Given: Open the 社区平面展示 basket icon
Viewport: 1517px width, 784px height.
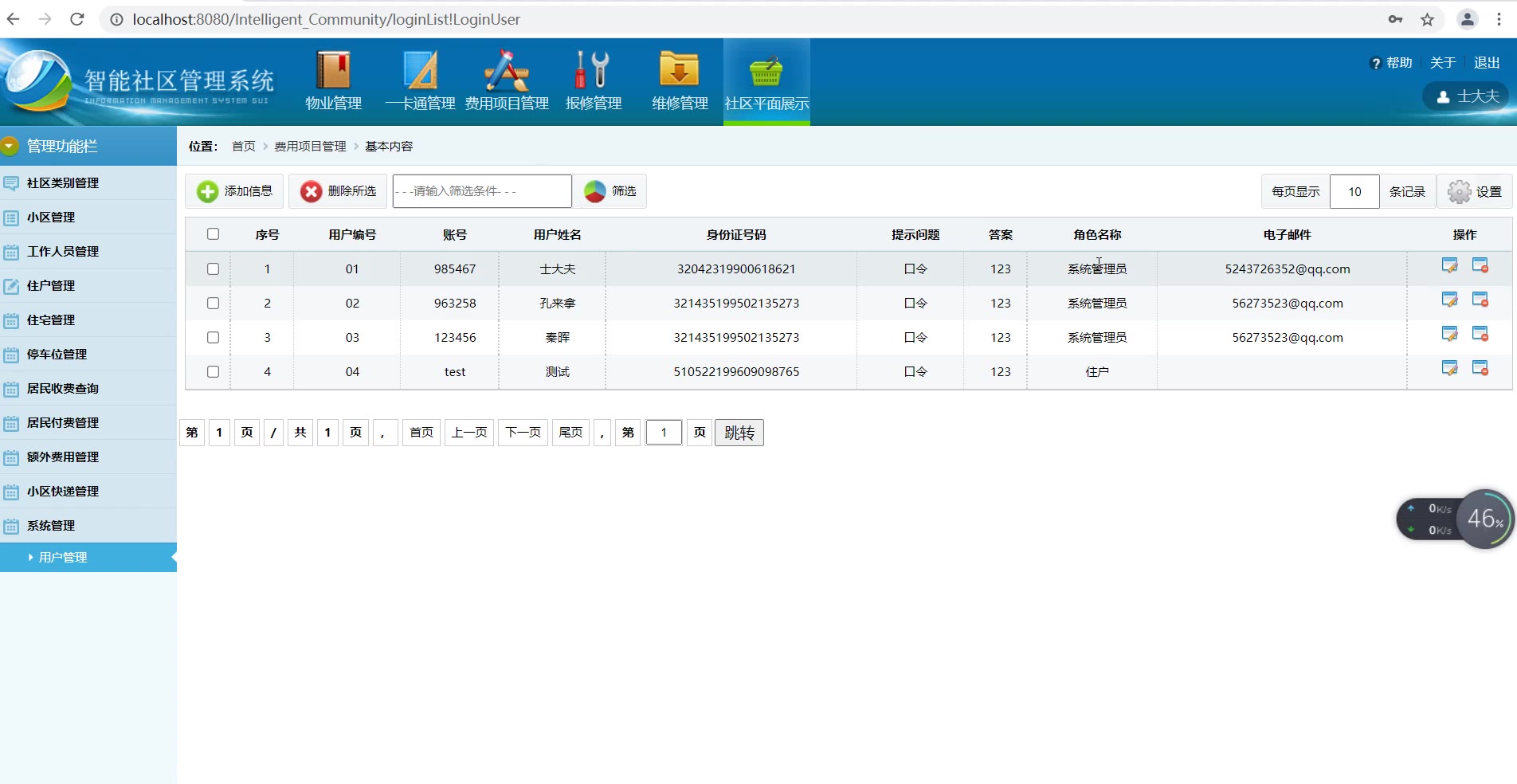Looking at the screenshot, I should [x=766, y=72].
